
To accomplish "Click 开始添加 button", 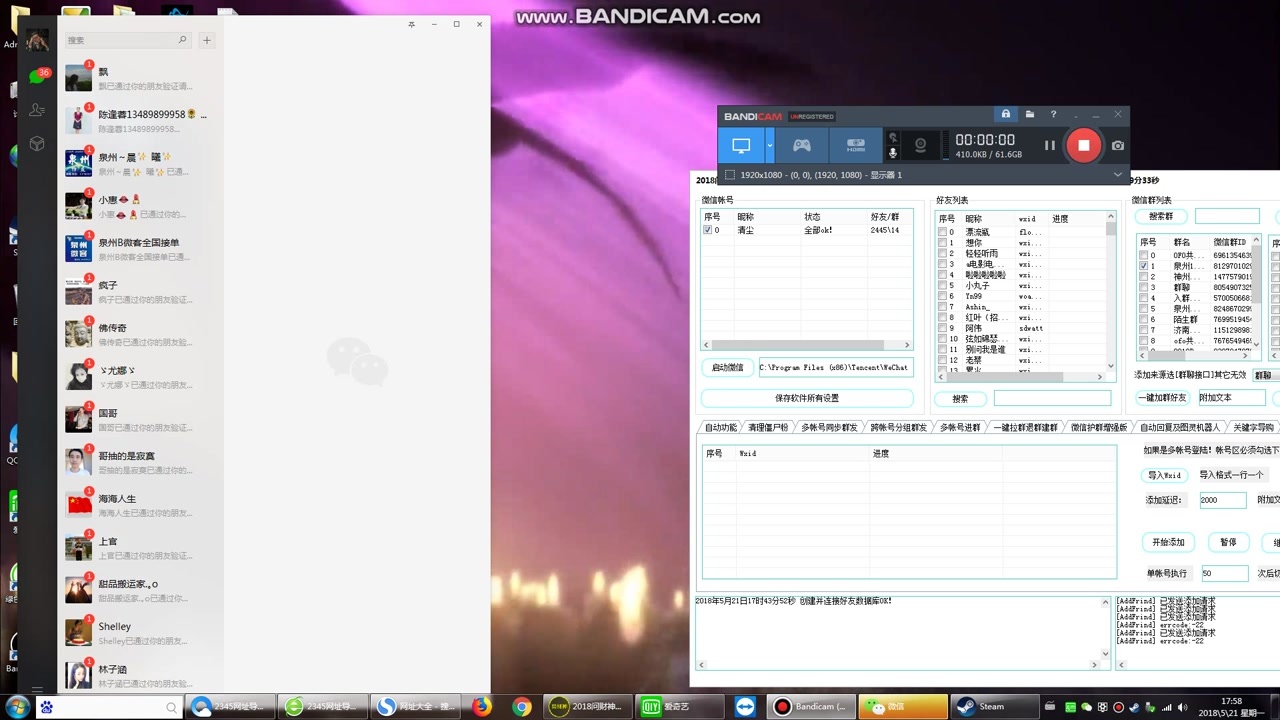I will click(1168, 542).
